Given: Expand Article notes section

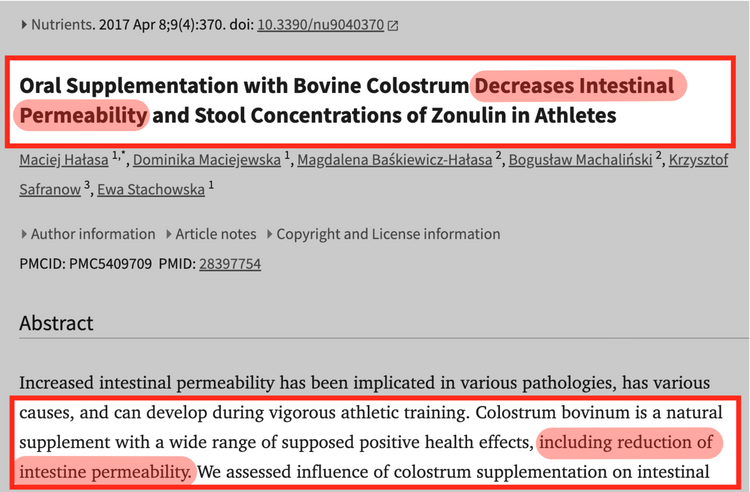Looking at the screenshot, I should tap(211, 234).
